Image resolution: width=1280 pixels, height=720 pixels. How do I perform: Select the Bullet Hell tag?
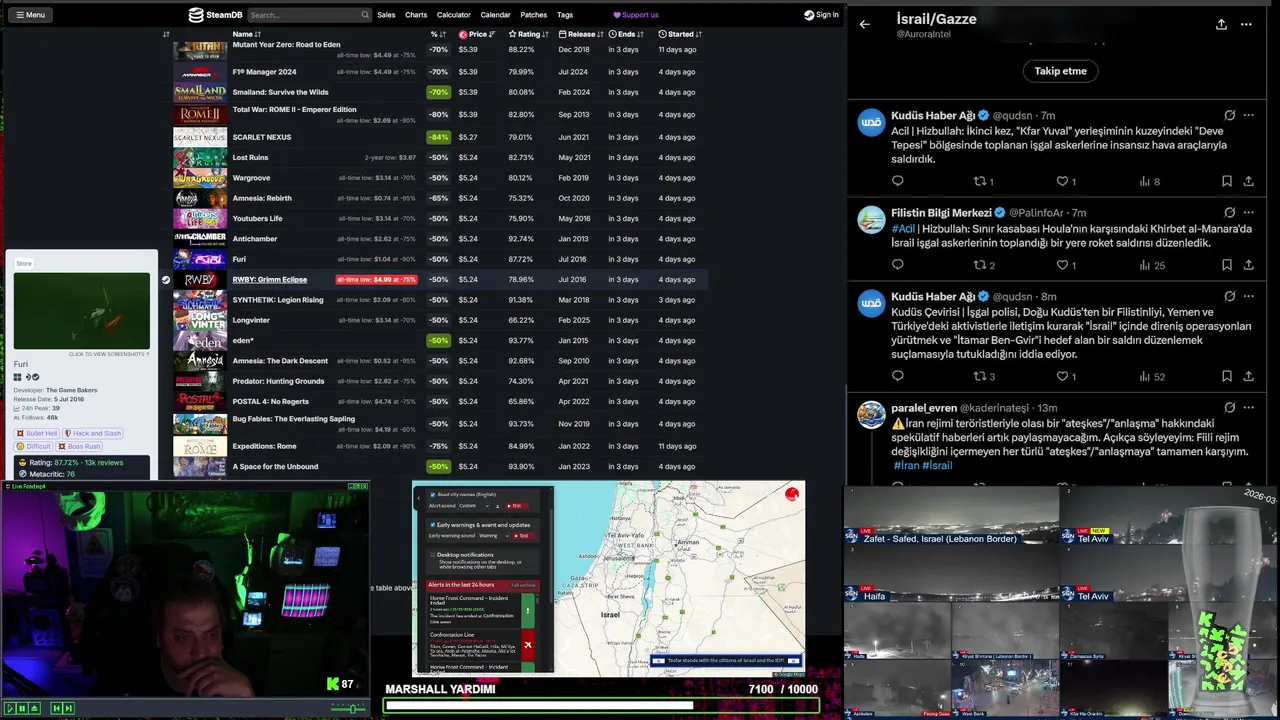[37, 433]
